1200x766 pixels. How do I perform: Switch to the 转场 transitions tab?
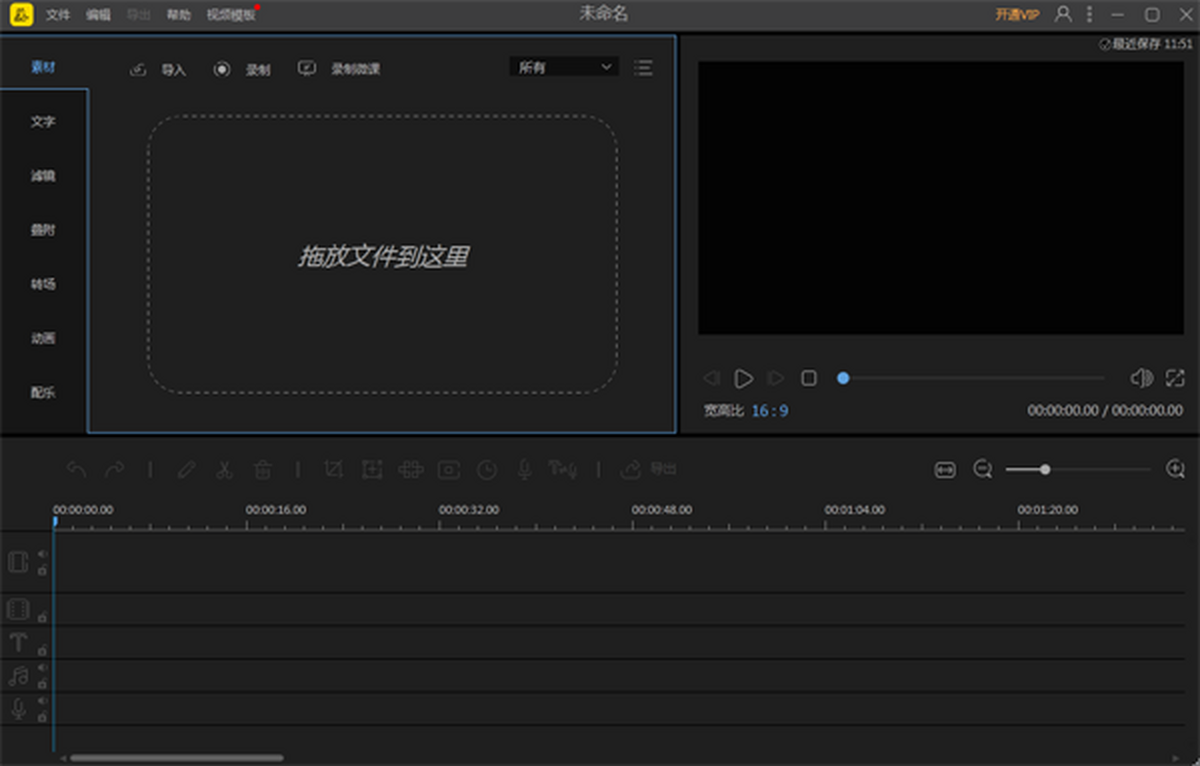click(x=41, y=284)
